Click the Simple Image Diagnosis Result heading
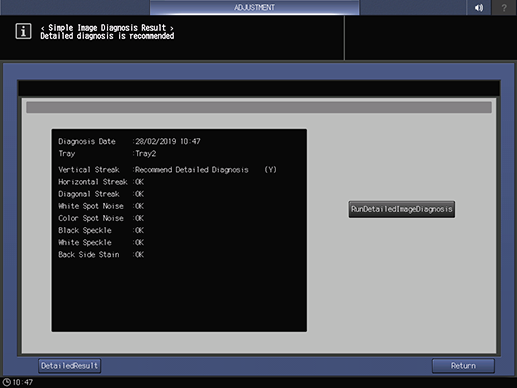The height and width of the screenshot is (388, 517). pyautogui.click(x=107, y=28)
